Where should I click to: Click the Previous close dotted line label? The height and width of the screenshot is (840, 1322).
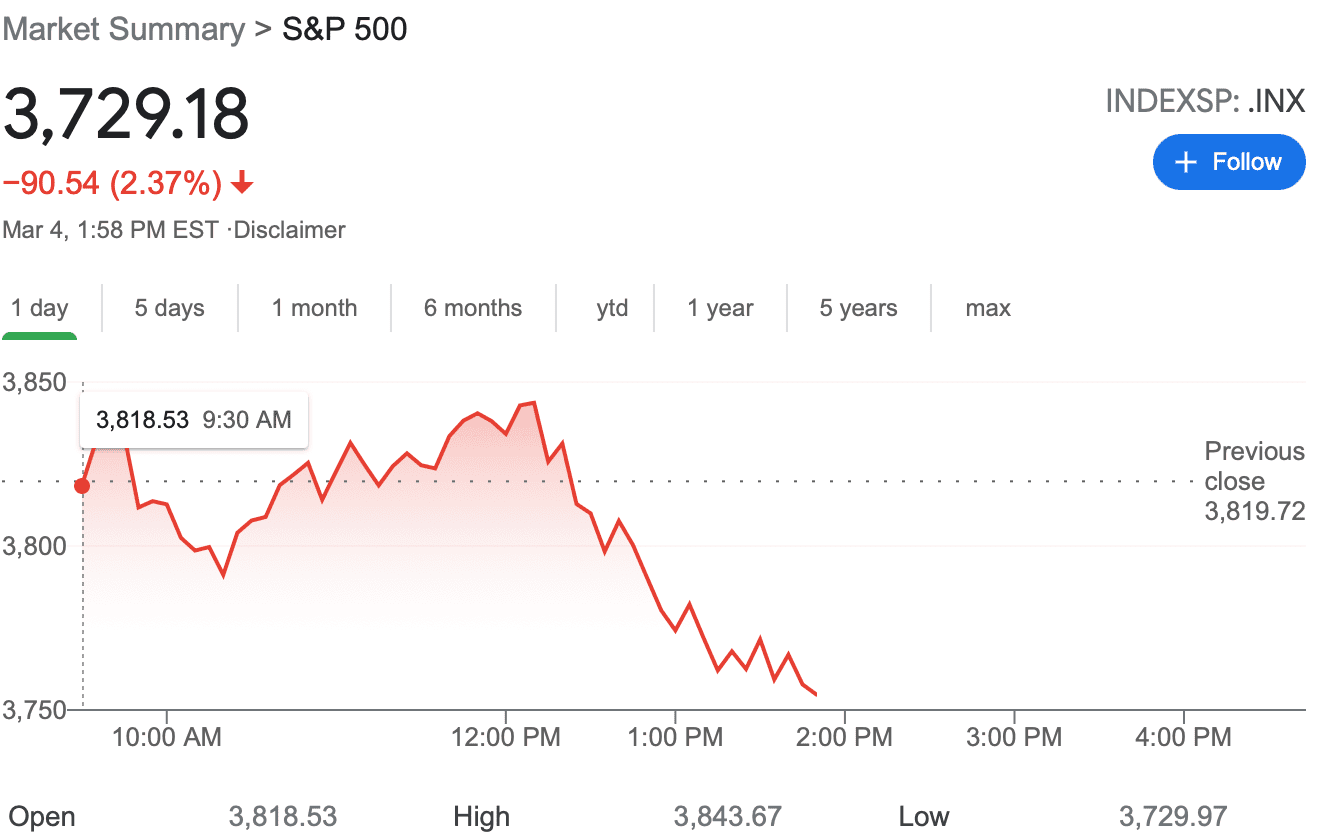(1253, 481)
